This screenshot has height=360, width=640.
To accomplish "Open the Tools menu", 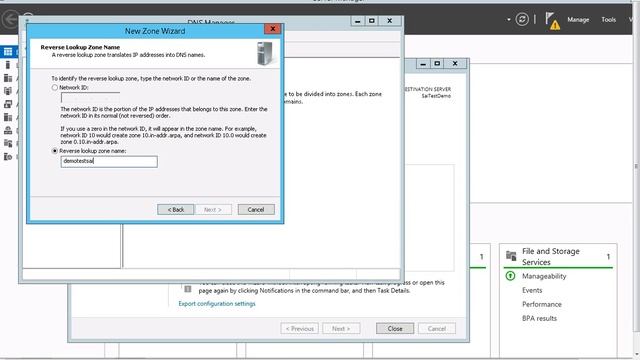I will point(608,20).
